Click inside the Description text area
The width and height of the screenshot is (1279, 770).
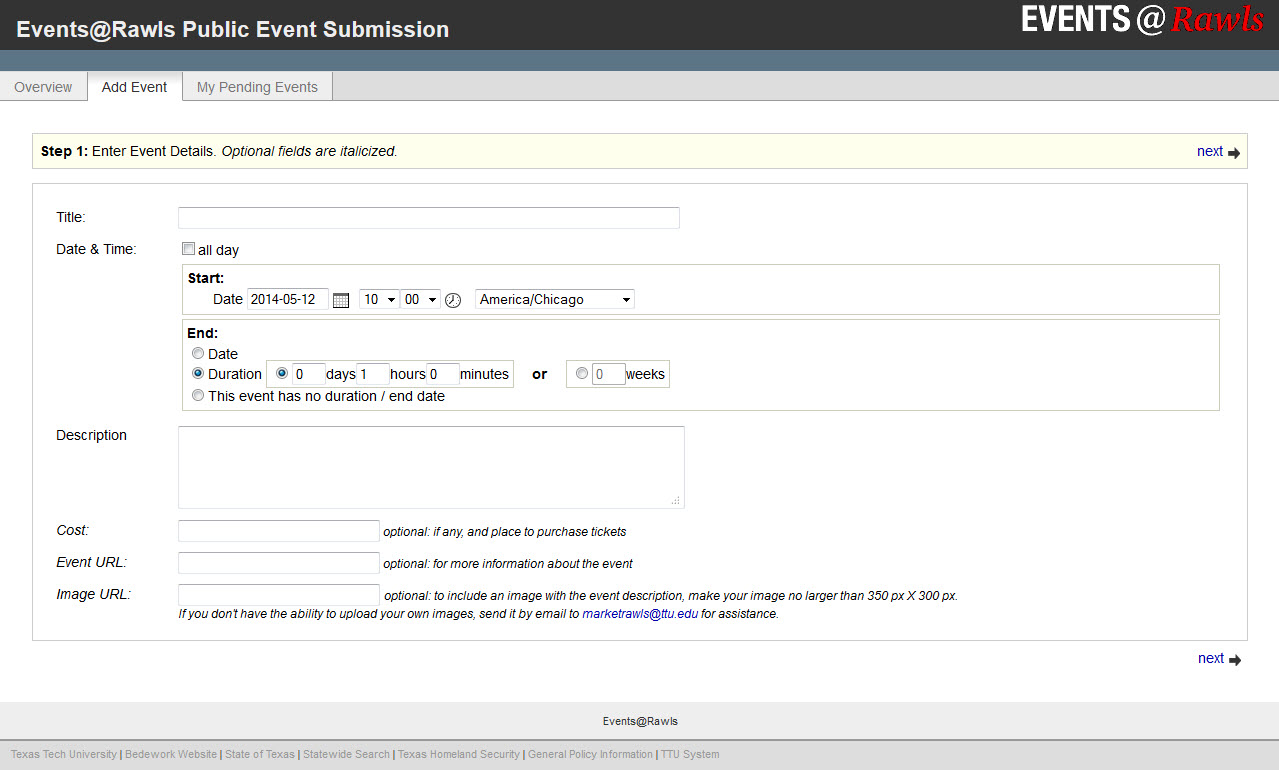pos(431,467)
